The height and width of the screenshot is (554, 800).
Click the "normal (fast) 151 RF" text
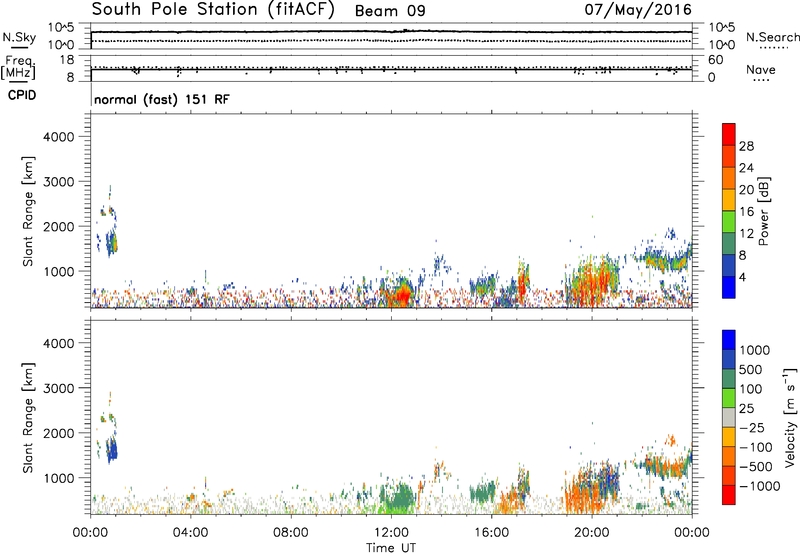coord(162,99)
